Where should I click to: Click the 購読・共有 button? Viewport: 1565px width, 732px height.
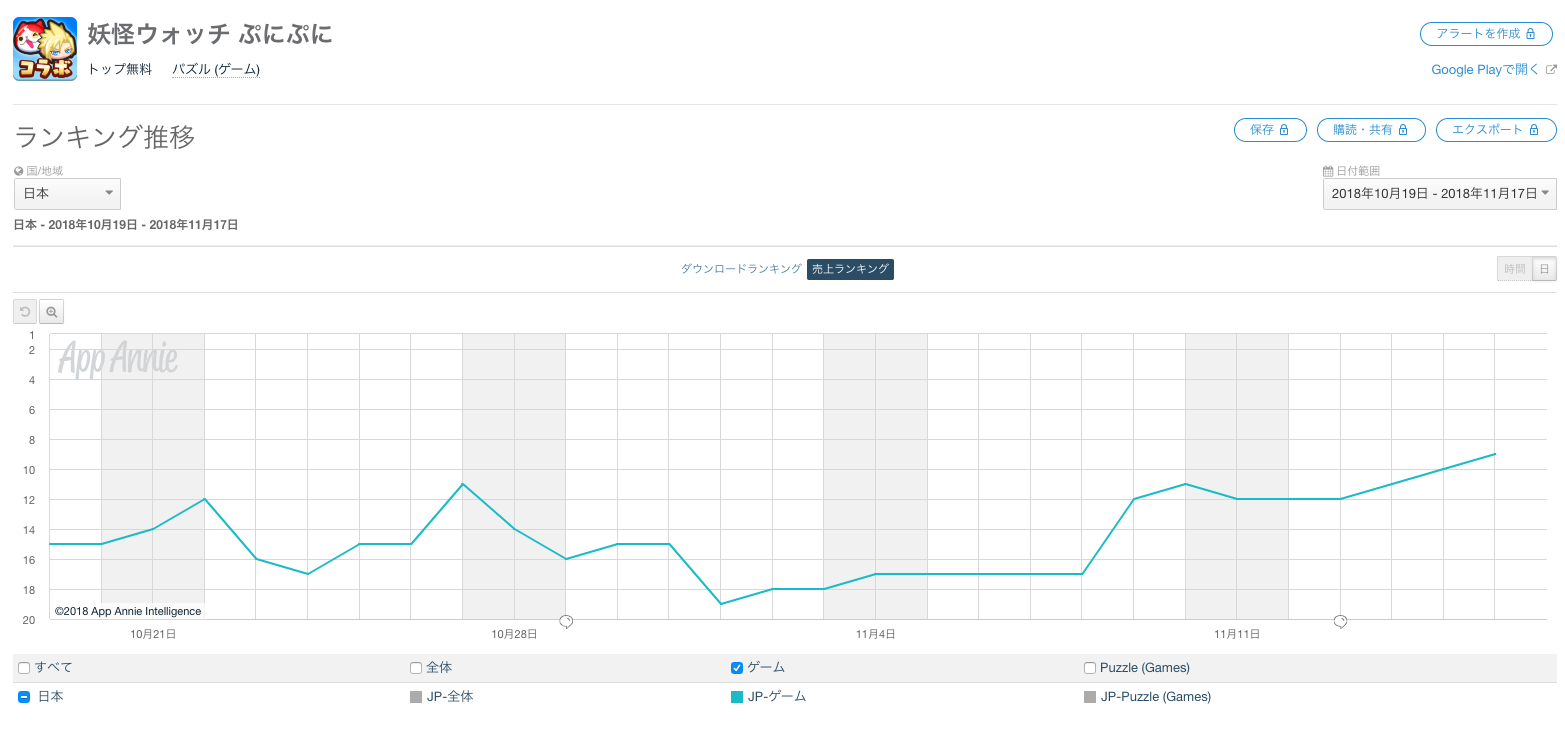1370,129
